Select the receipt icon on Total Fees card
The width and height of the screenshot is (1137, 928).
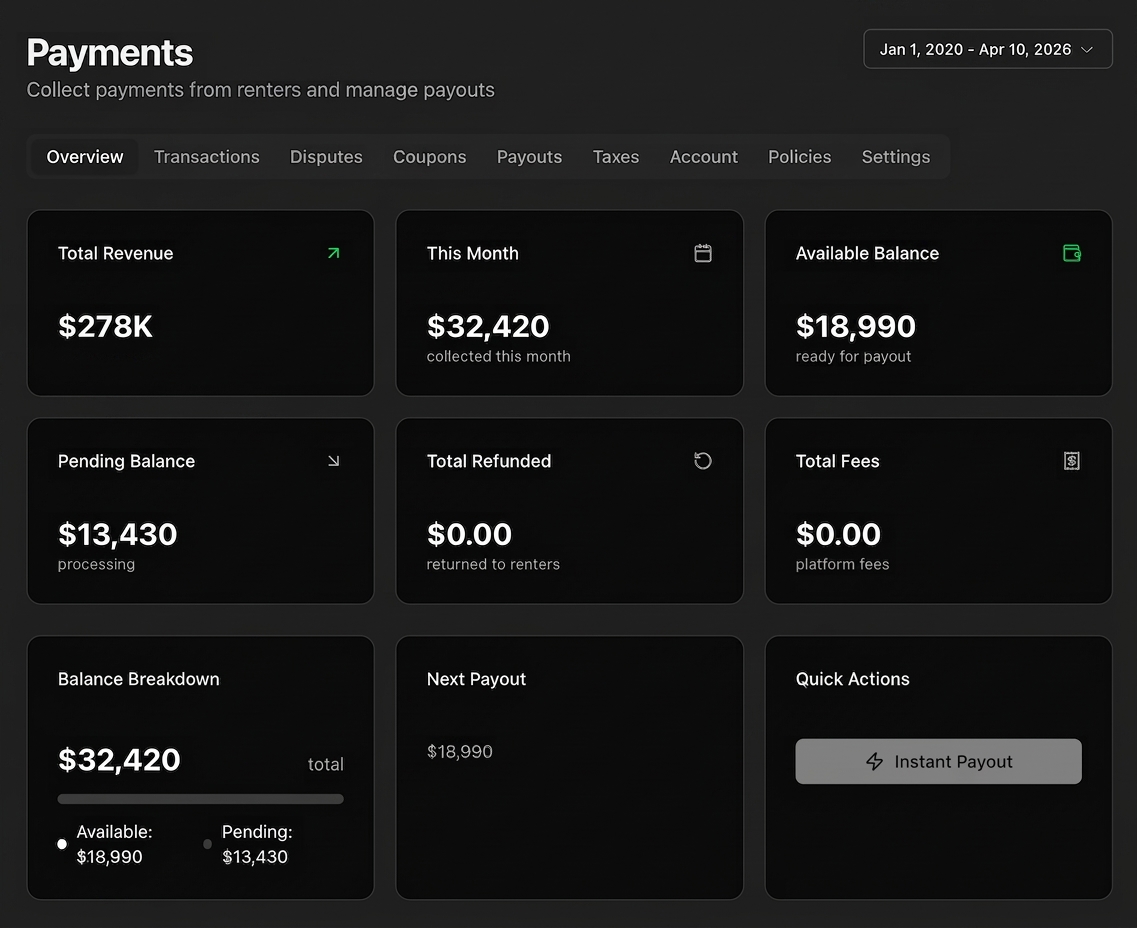(1071, 461)
